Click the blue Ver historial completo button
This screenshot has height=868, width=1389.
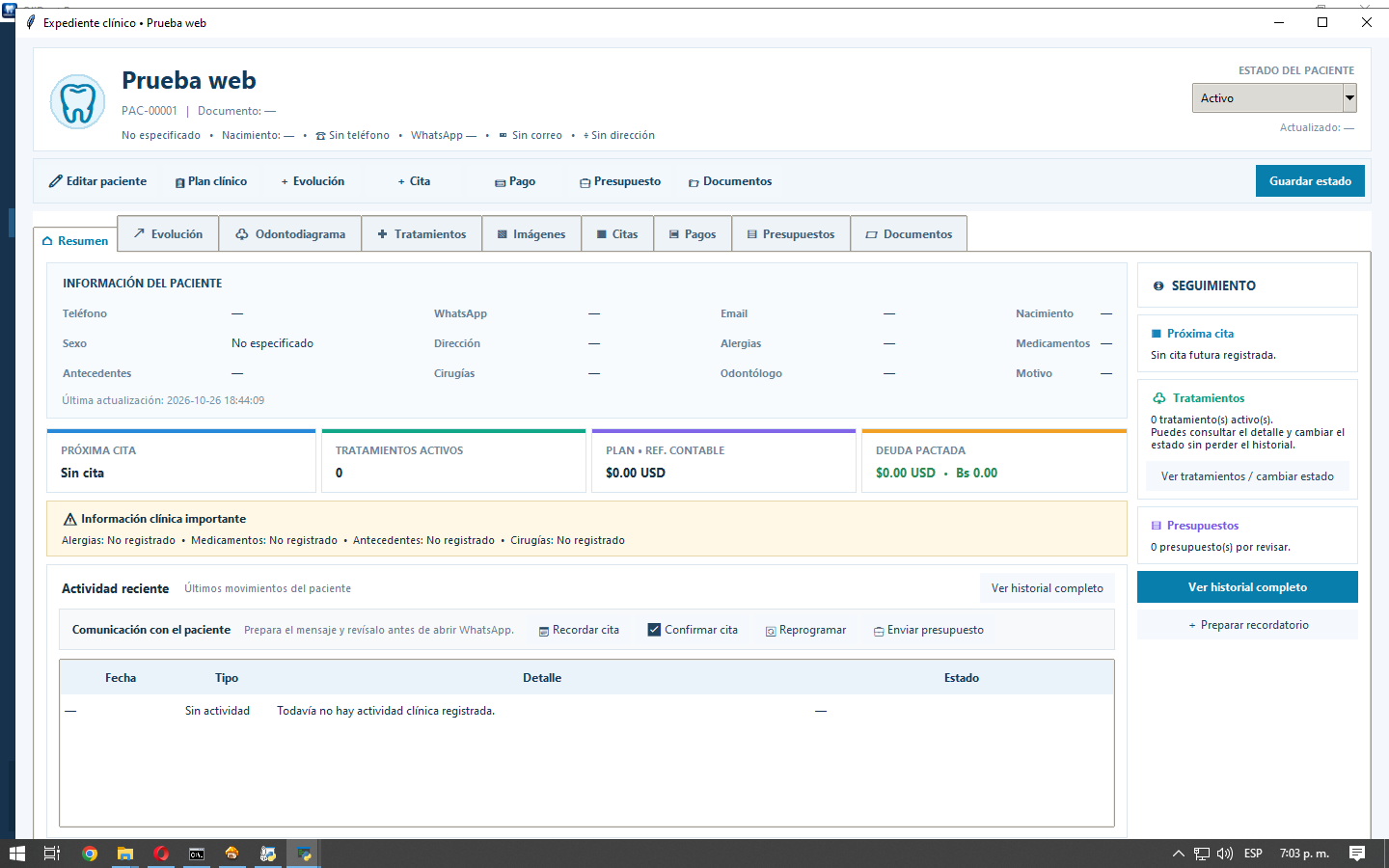click(1247, 587)
